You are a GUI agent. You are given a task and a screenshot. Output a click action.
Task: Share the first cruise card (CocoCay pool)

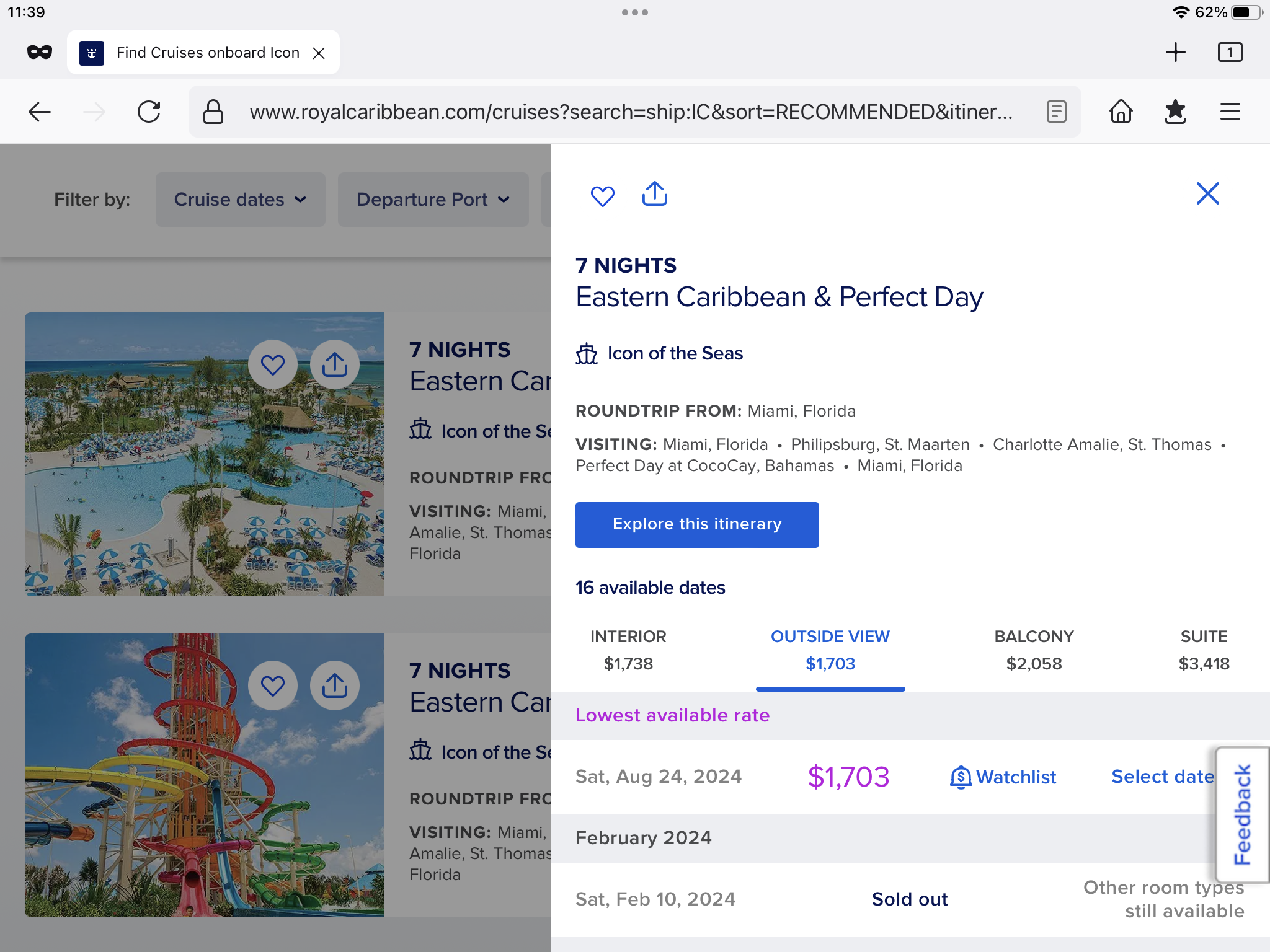tap(335, 364)
